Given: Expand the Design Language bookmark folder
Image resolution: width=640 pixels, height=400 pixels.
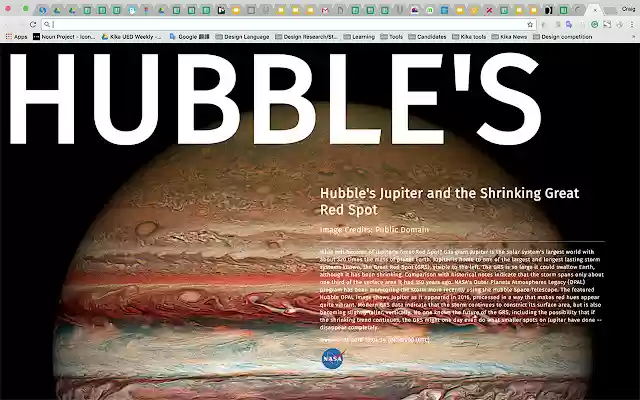Looking at the screenshot, I should pos(242,37).
